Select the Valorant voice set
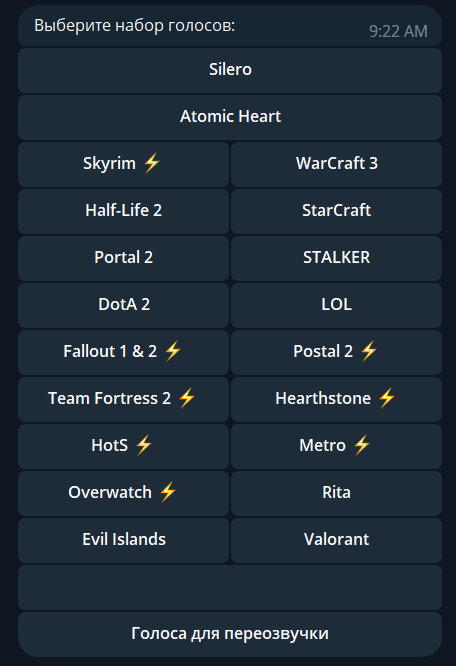Viewport: 456px width, 666px height. click(336, 540)
